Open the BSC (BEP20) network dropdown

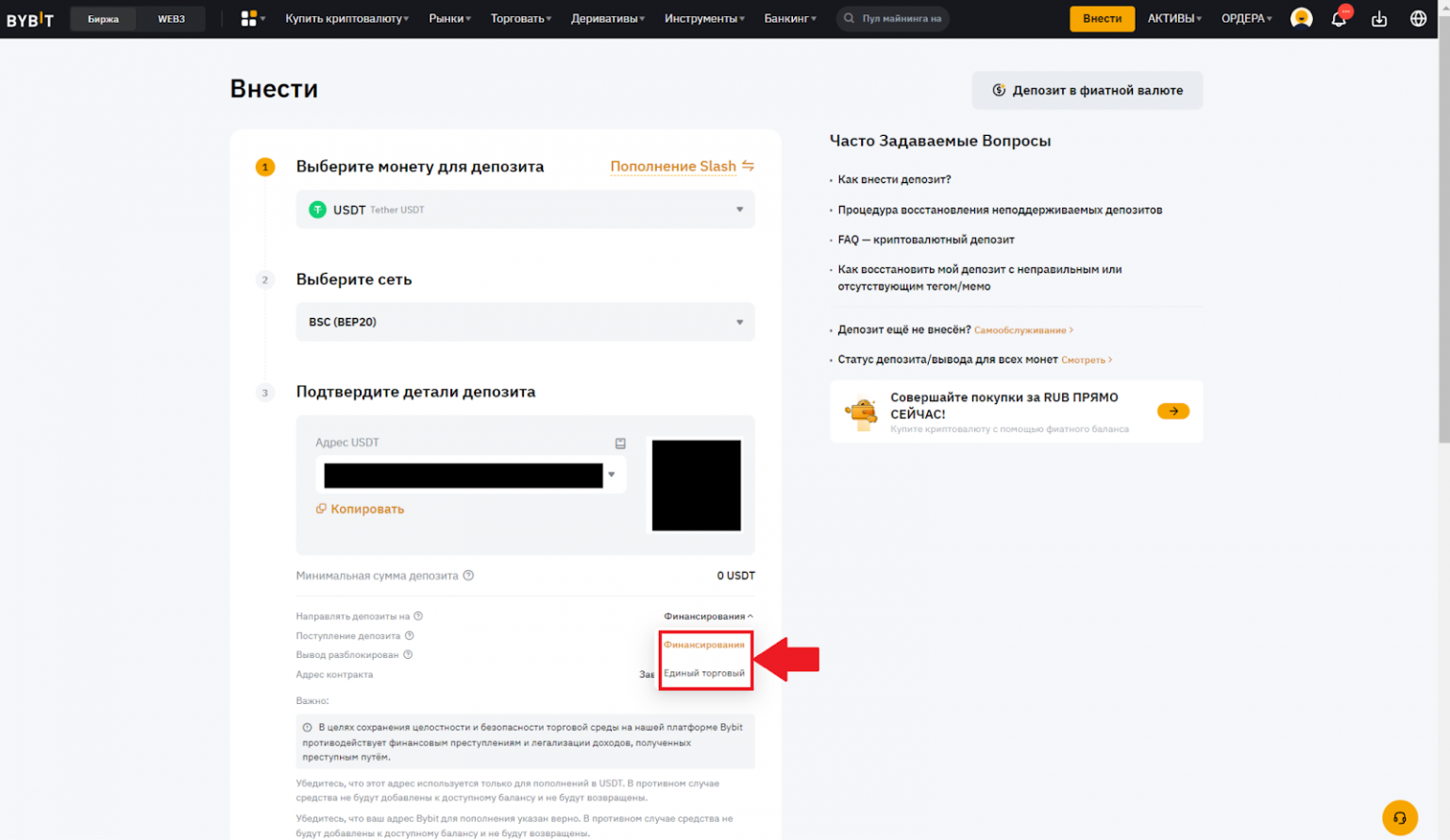coord(525,321)
